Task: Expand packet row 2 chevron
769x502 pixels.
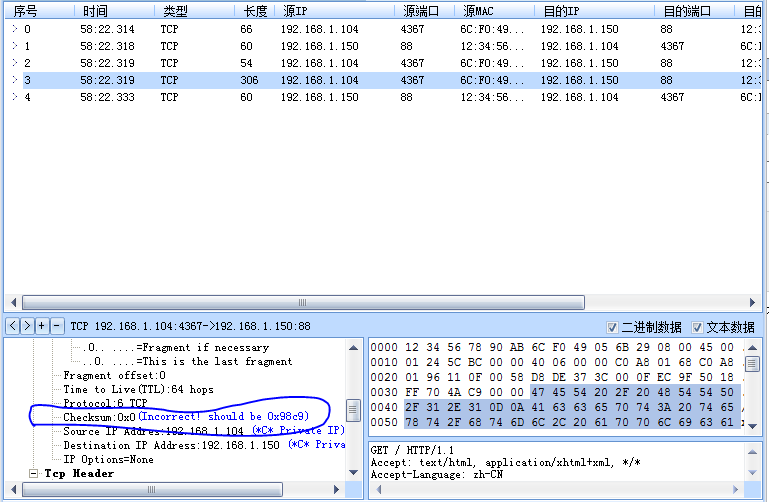Action: 15,63
